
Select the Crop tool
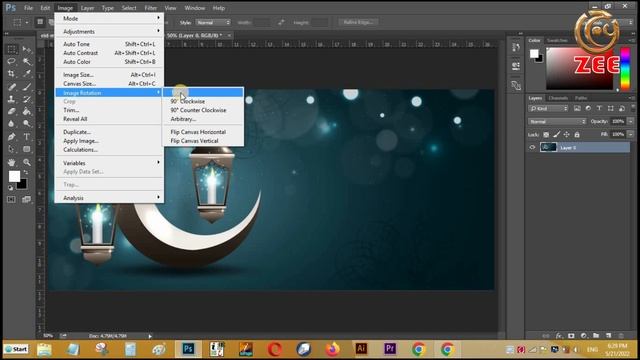(12, 74)
